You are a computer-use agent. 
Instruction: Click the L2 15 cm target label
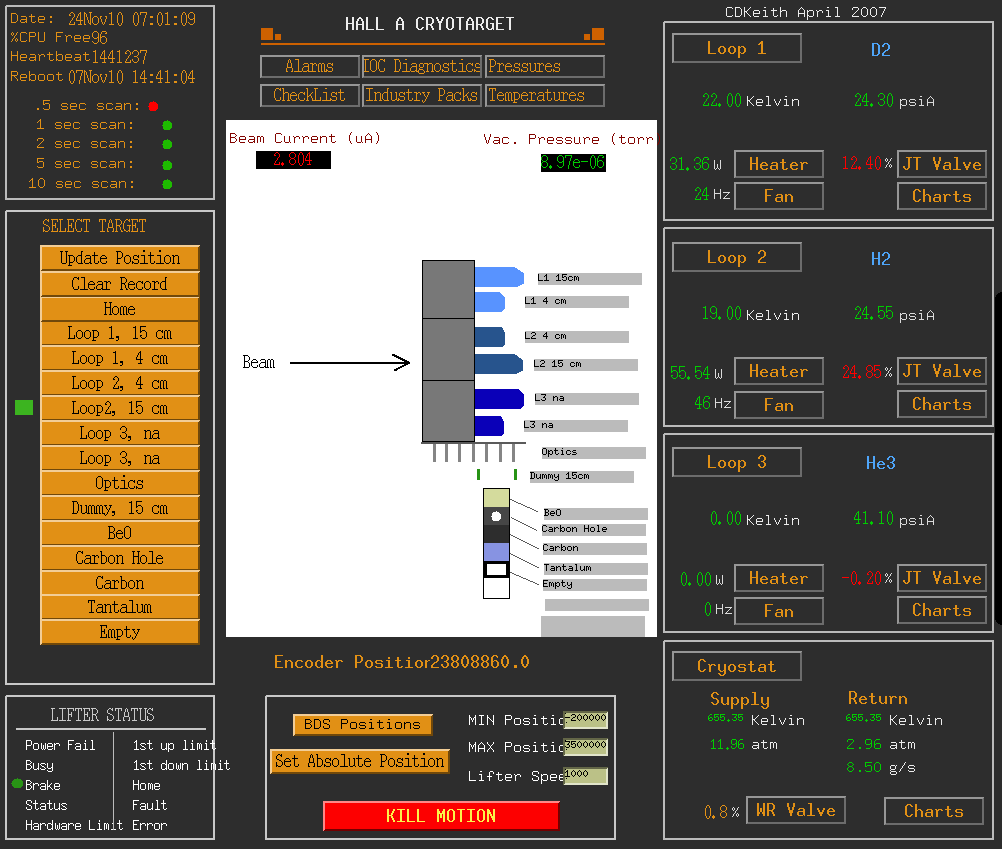click(x=585, y=365)
